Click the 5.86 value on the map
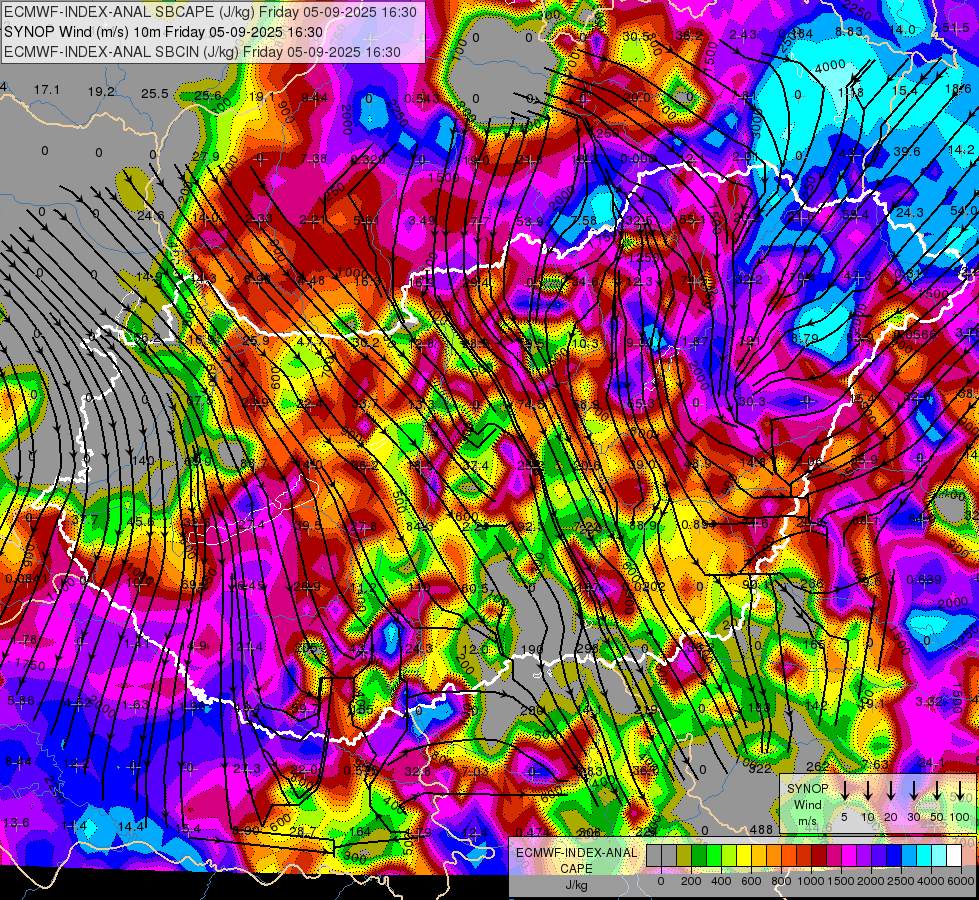979x900 pixels. point(21,701)
